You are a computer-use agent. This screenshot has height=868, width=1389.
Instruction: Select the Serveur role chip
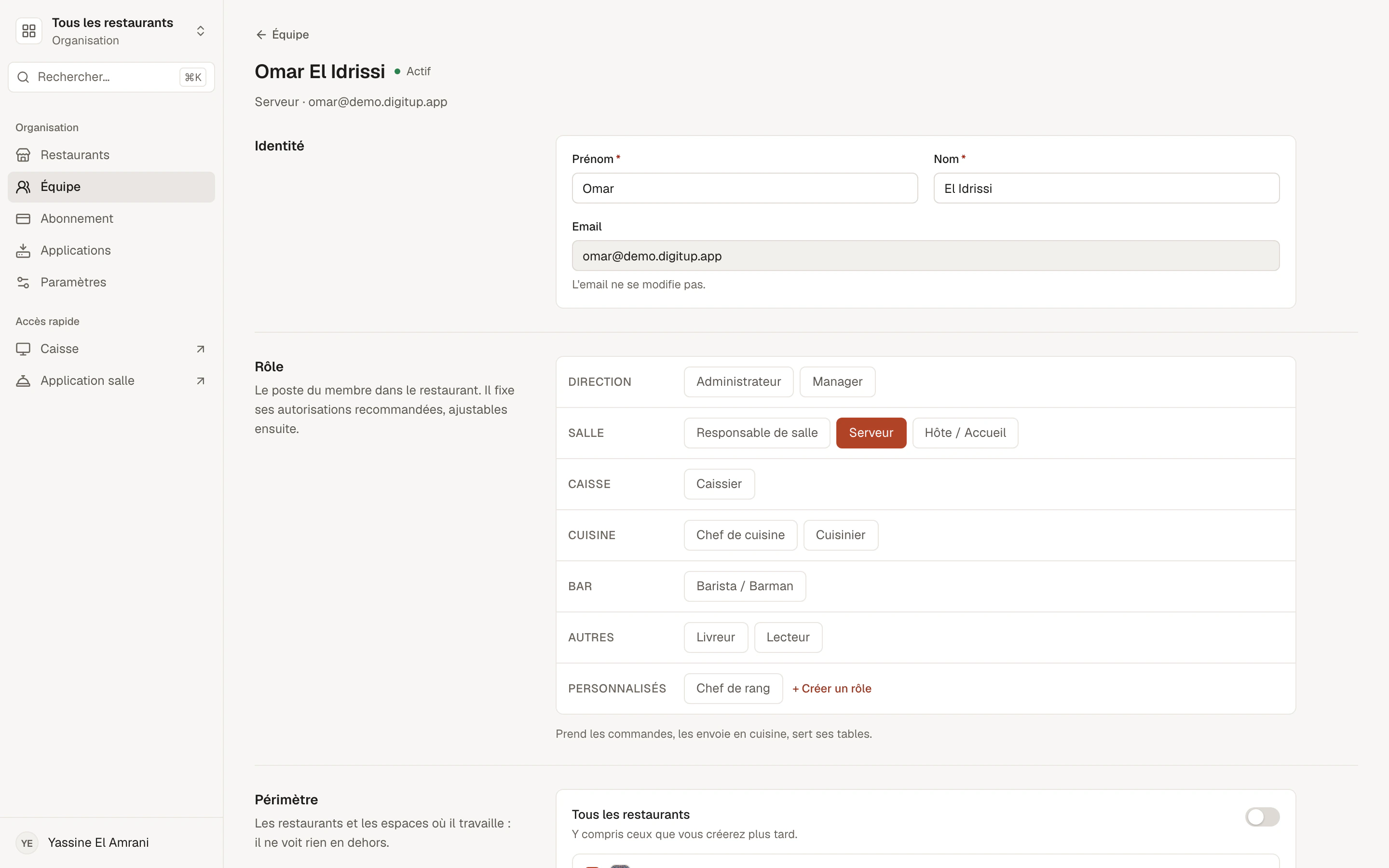[871, 433]
